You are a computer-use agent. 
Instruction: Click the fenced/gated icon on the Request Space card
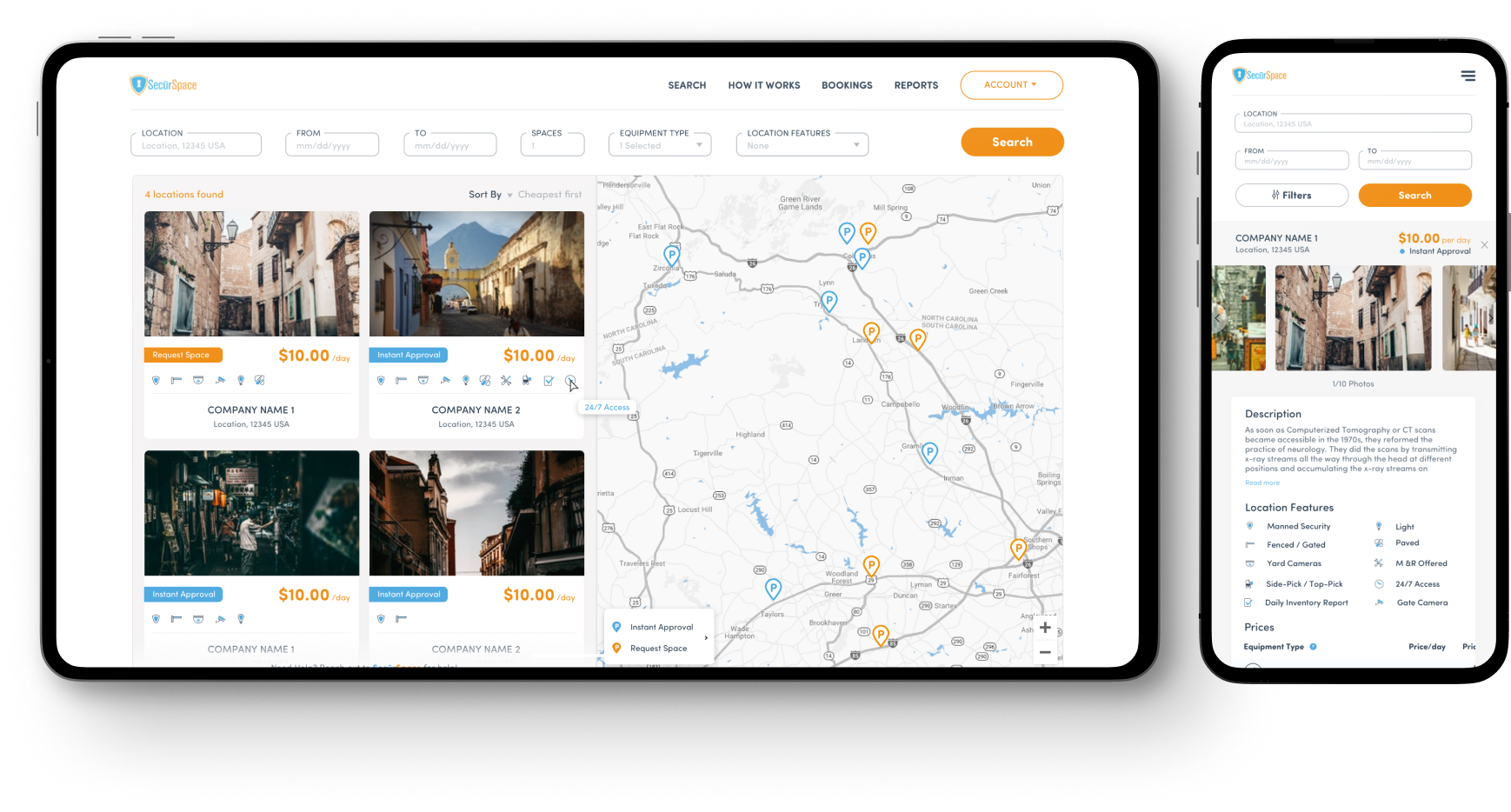point(176,380)
